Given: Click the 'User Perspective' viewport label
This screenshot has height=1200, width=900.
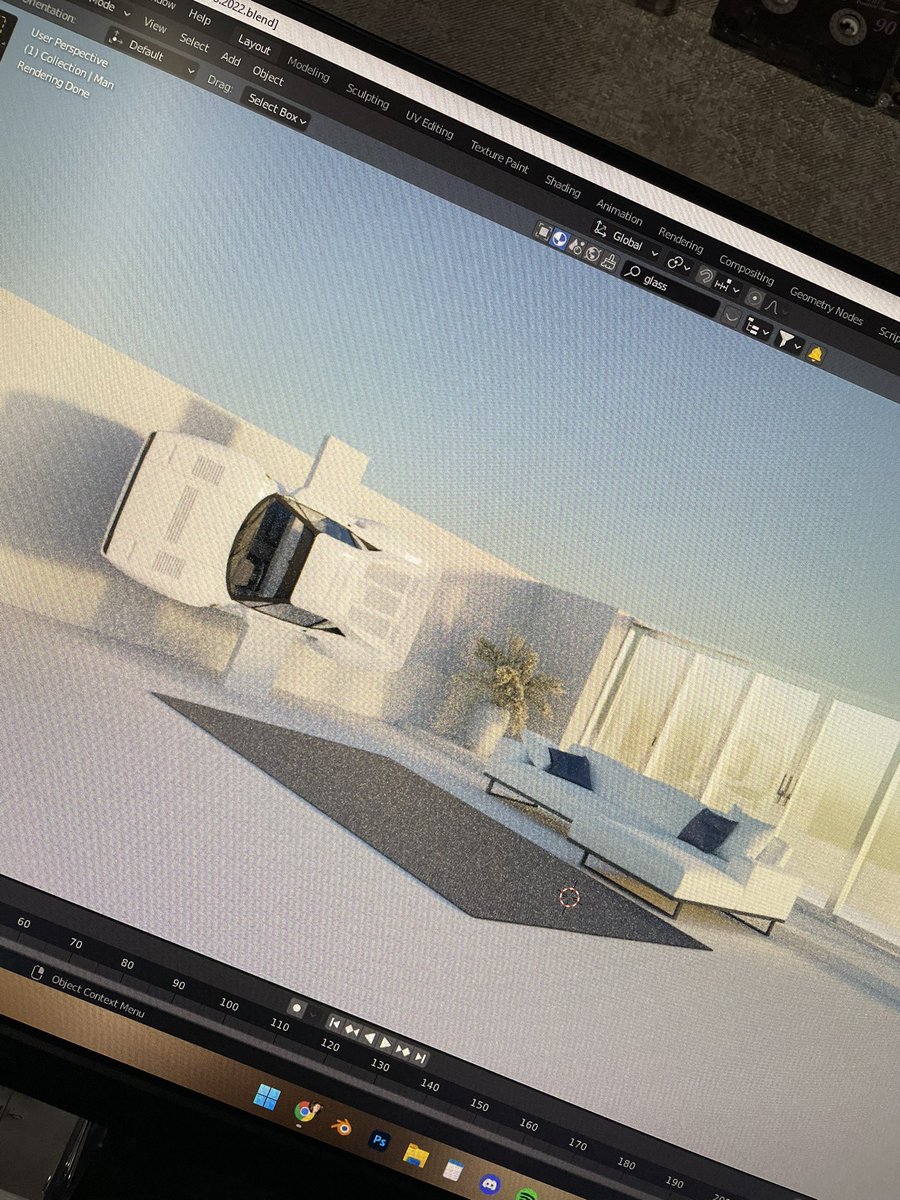Looking at the screenshot, I should pyautogui.click(x=69, y=48).
